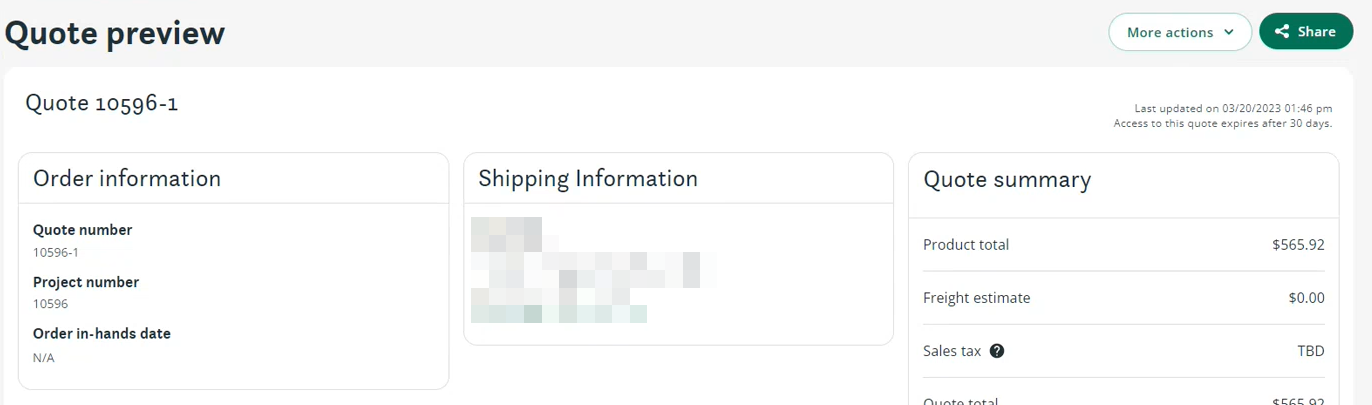Click the Freight estimate label
1372x405 pixels.
click(976, 298)
